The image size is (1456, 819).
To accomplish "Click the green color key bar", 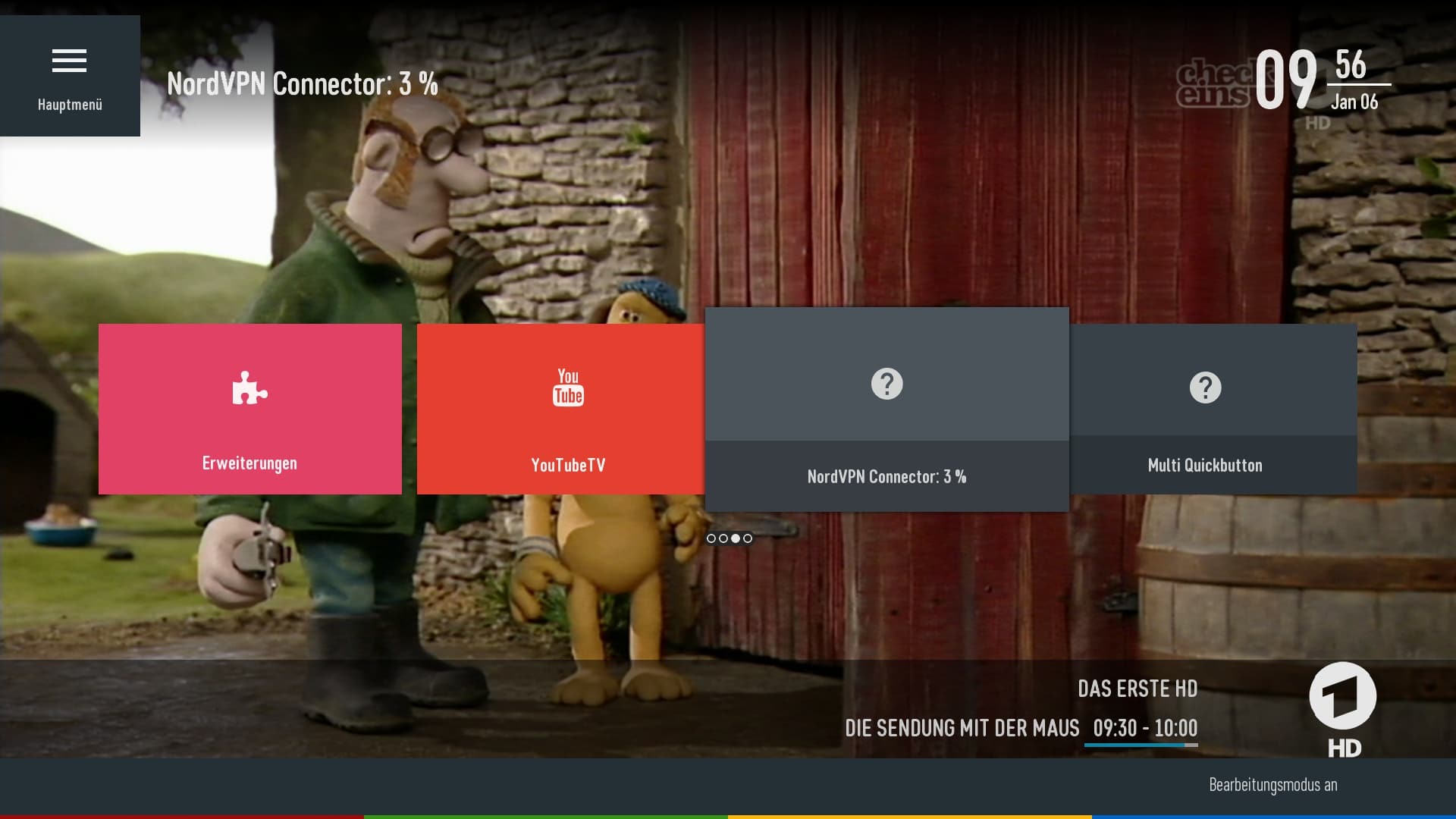I will click(546, 817).
